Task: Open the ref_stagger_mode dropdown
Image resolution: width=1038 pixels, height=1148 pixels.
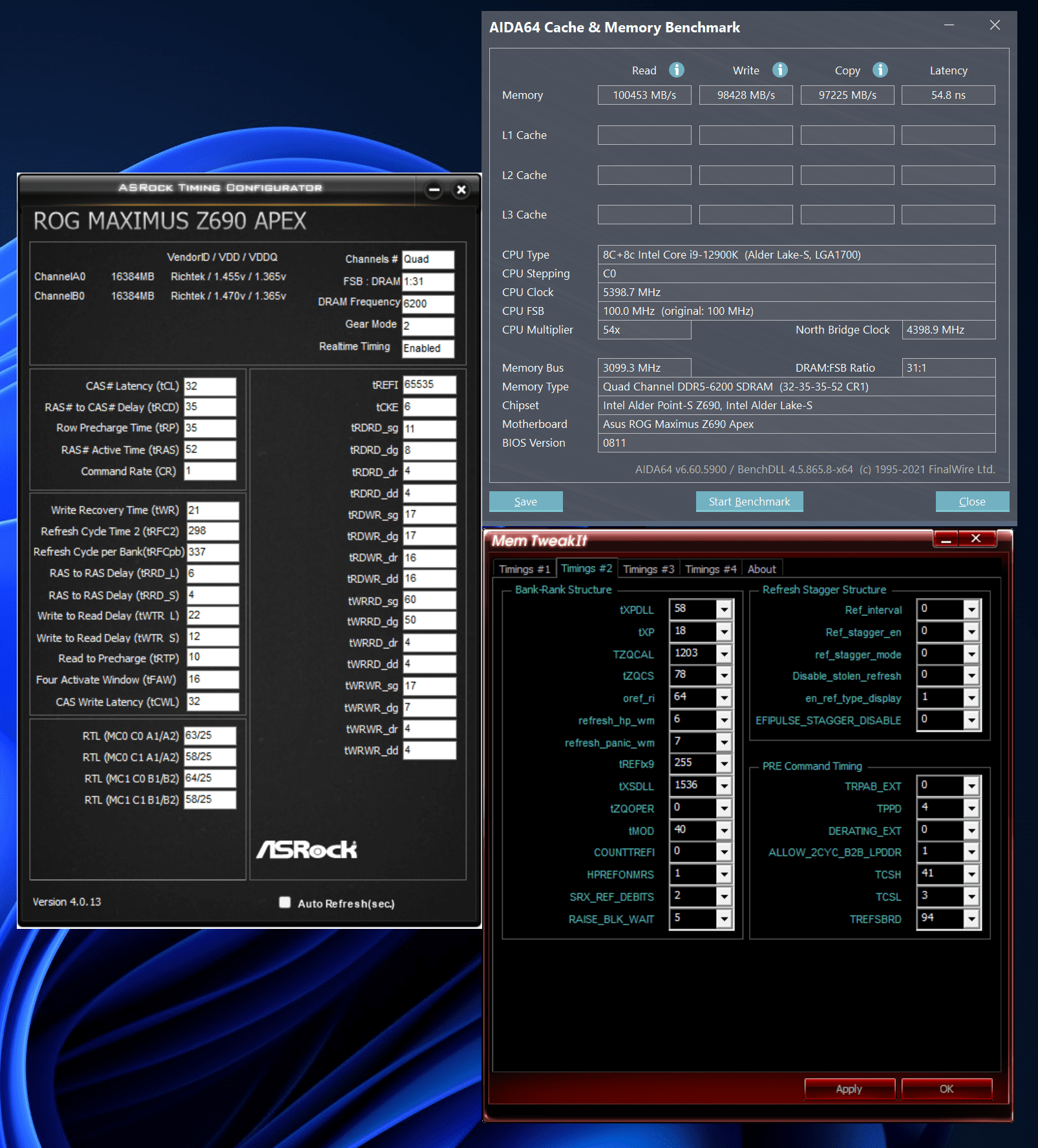Action: pyautogui.click(x=971, y=654)
